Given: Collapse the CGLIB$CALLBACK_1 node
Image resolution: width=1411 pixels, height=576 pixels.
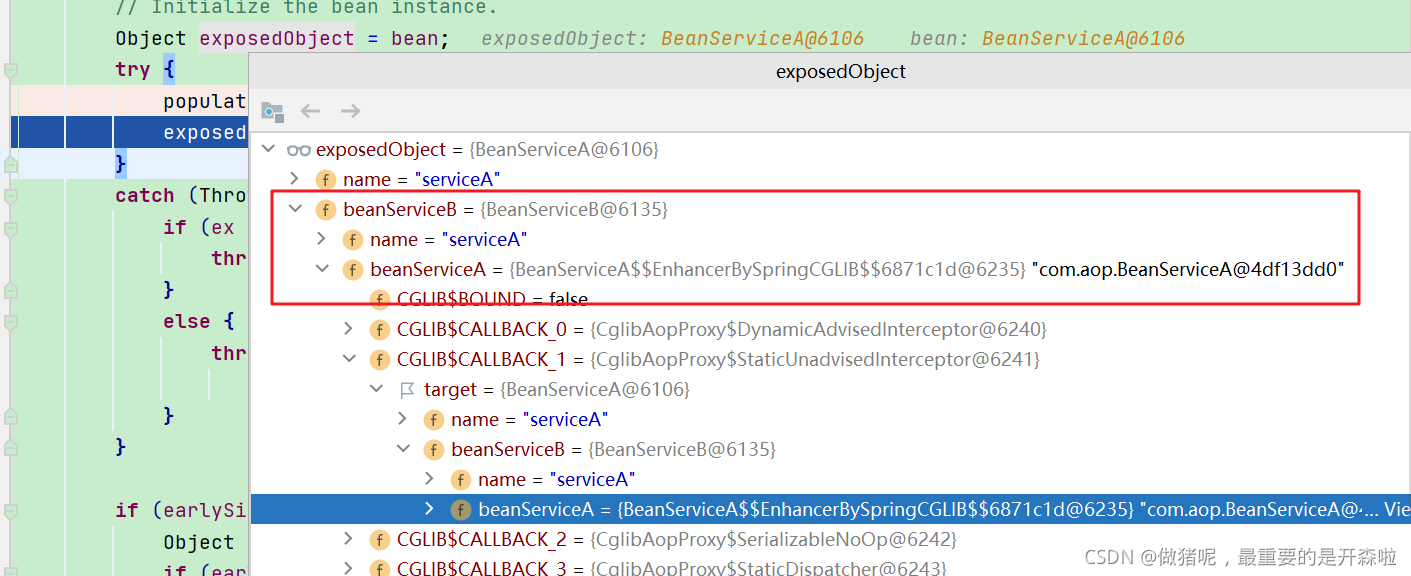Looking at the screenshot, I should point(348,359).
